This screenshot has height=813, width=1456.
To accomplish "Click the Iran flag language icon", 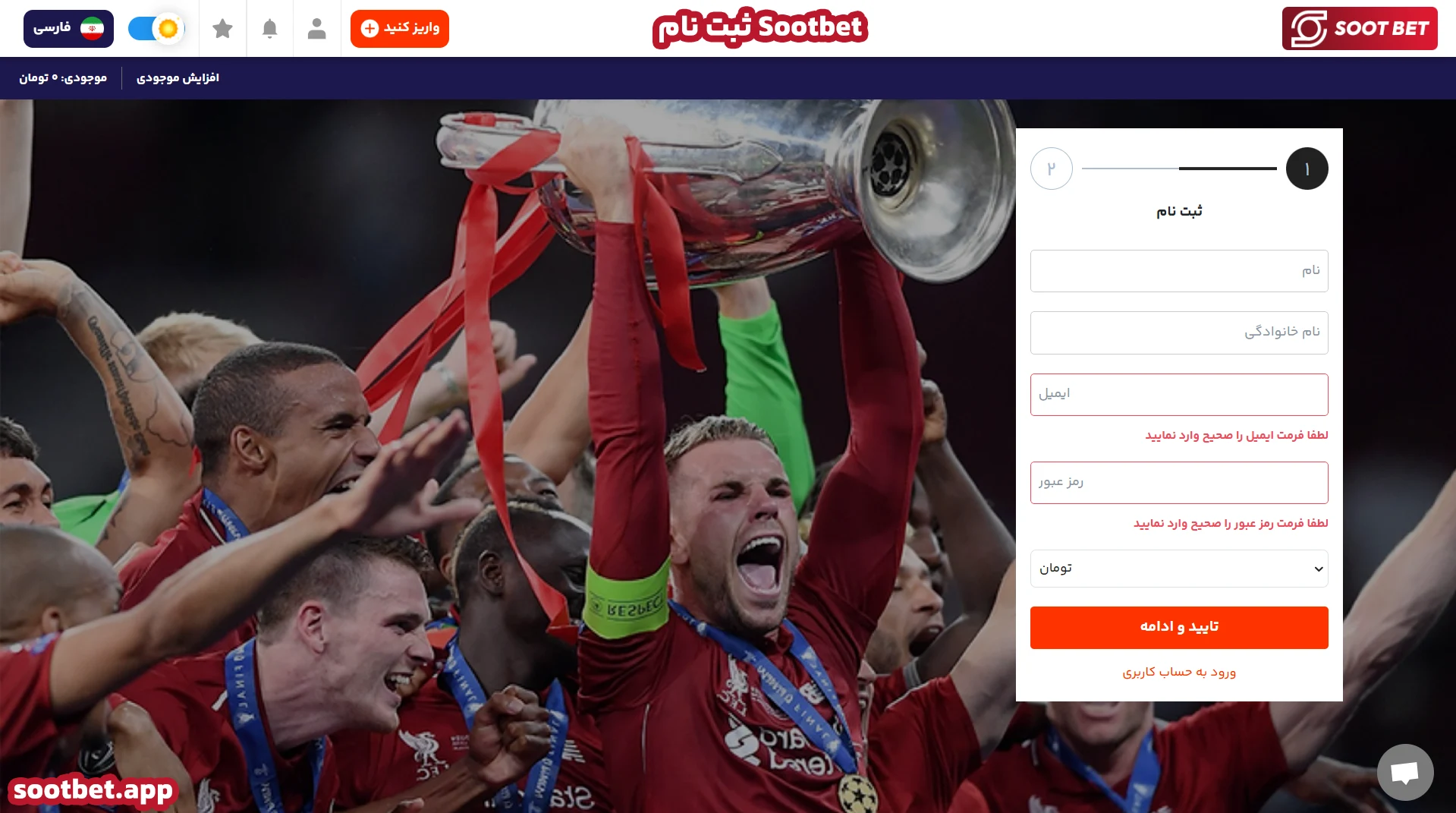I will point(93,29).
